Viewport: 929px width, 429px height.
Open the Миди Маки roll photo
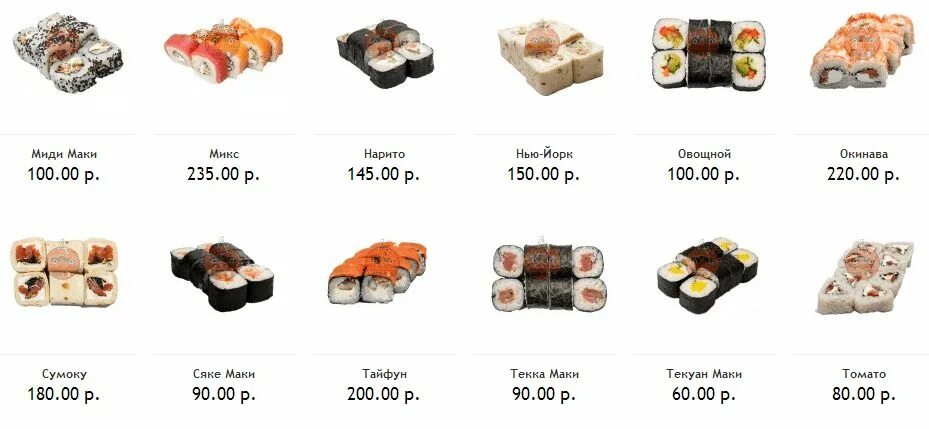[68, 53]
